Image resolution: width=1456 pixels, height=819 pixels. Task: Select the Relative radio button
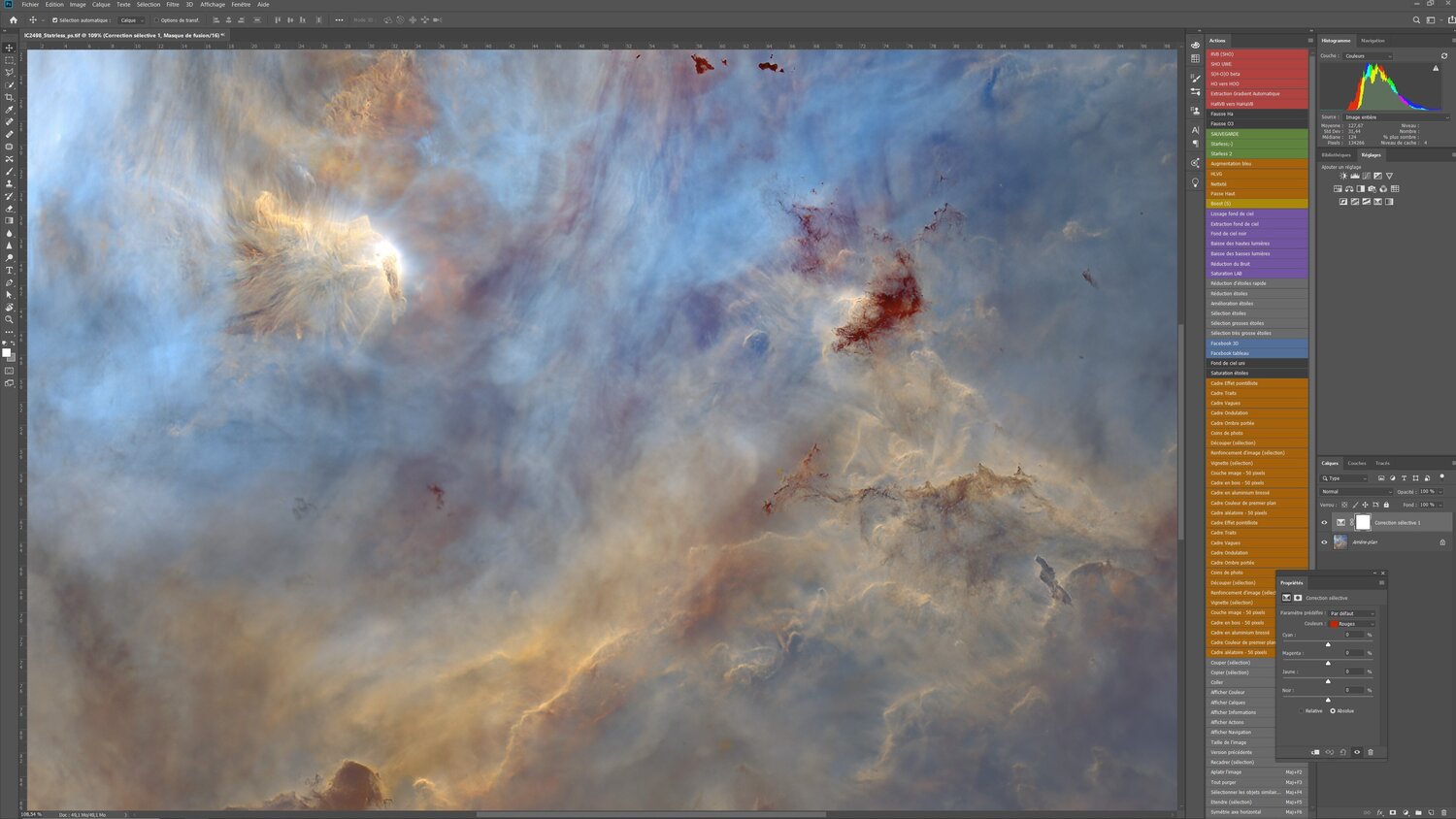point(1302,710)
